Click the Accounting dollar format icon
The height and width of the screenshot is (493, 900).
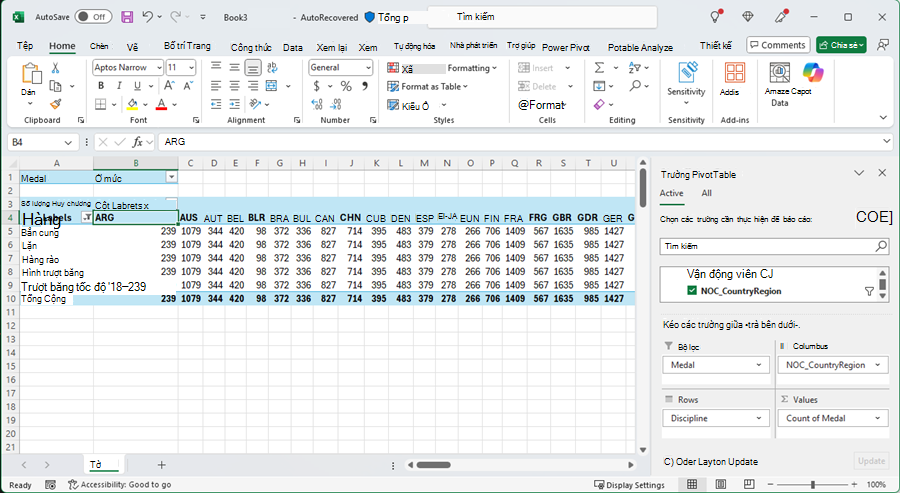[316, 86]
